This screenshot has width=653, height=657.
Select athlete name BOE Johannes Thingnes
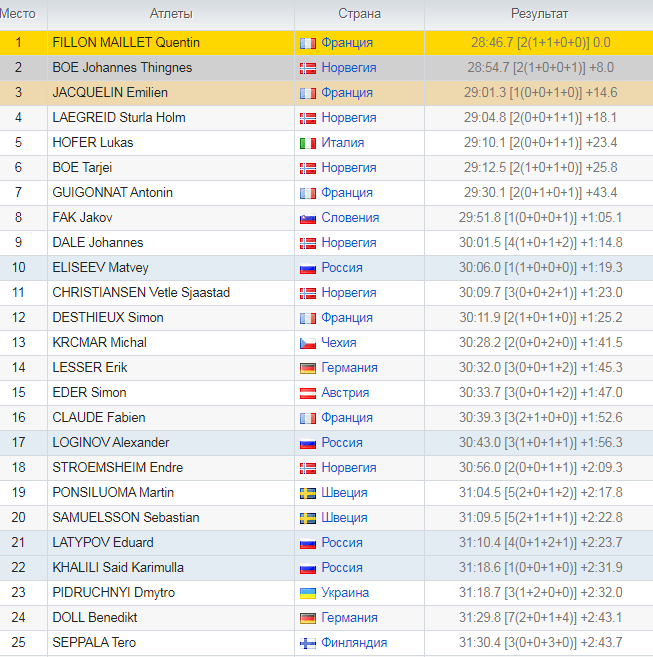pyautogui.click(x=122, y=67)
